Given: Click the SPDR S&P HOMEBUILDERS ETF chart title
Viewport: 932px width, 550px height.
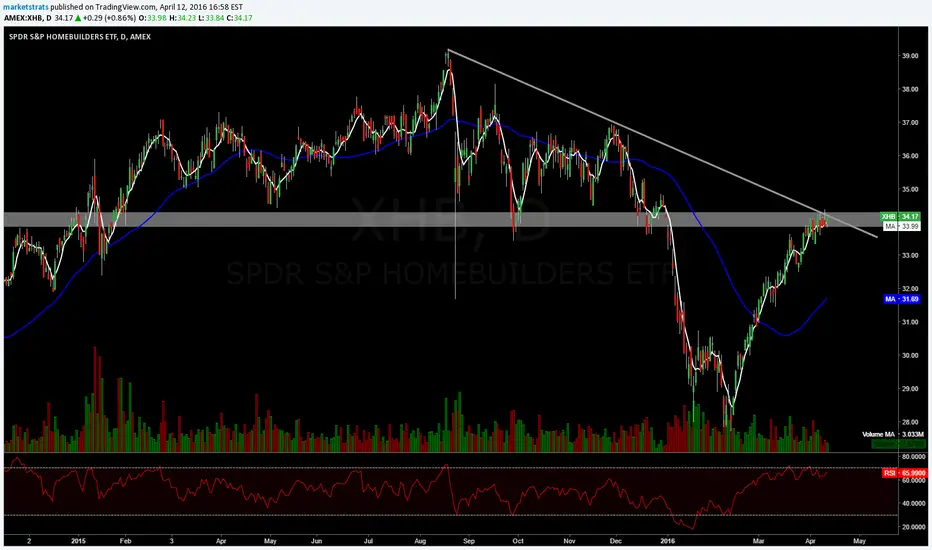Looking at the screenshot, I should pos(80,36).
